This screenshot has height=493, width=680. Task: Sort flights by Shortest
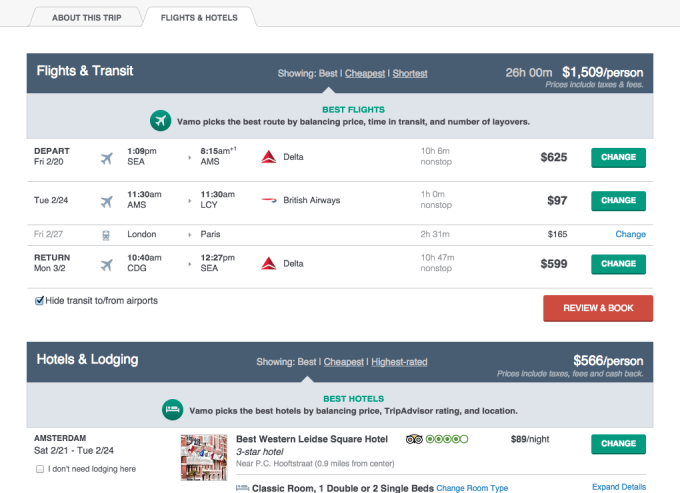coord(410,73)
